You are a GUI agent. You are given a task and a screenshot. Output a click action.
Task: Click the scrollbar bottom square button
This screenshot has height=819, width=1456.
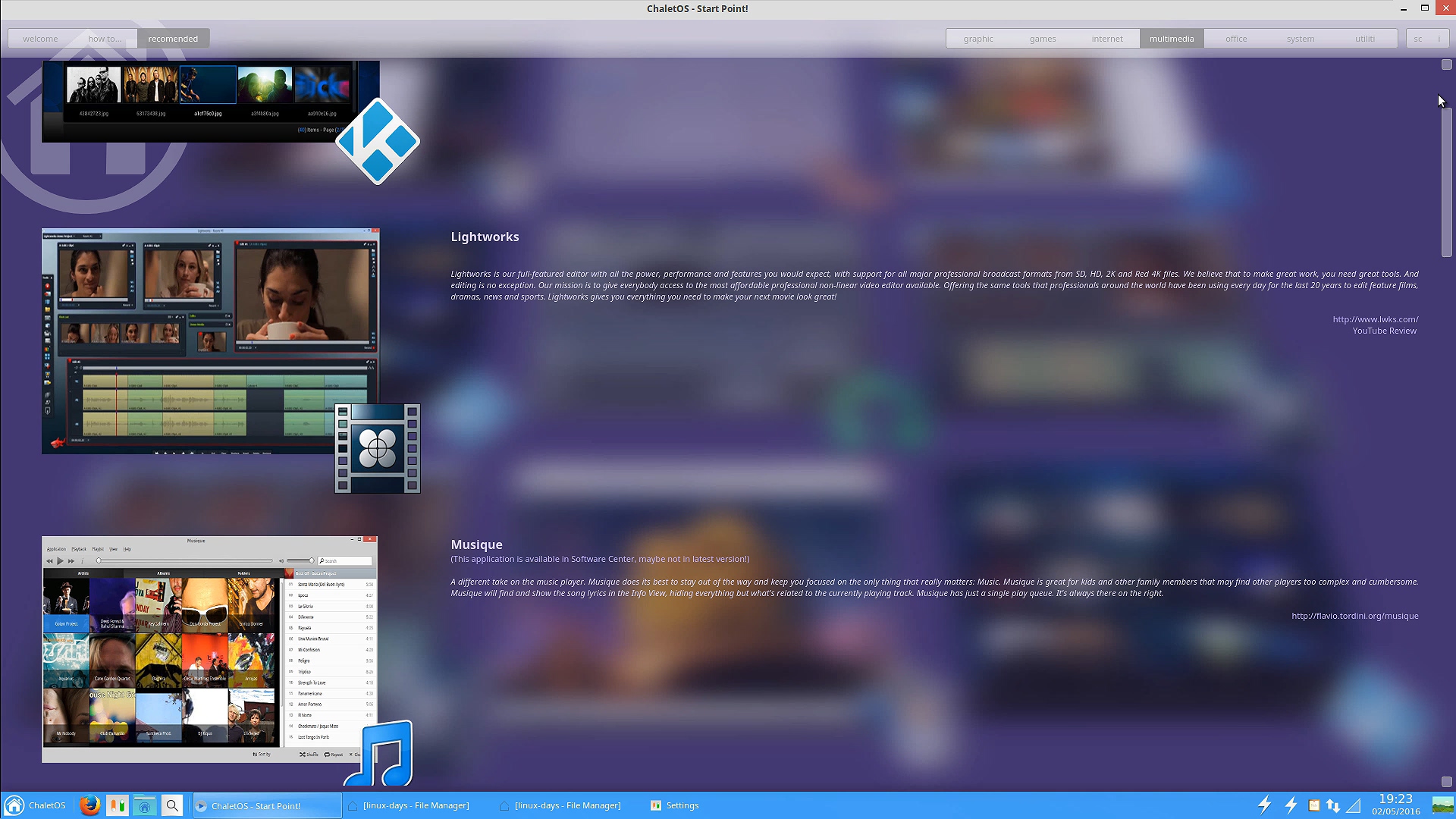(1447, 782)
